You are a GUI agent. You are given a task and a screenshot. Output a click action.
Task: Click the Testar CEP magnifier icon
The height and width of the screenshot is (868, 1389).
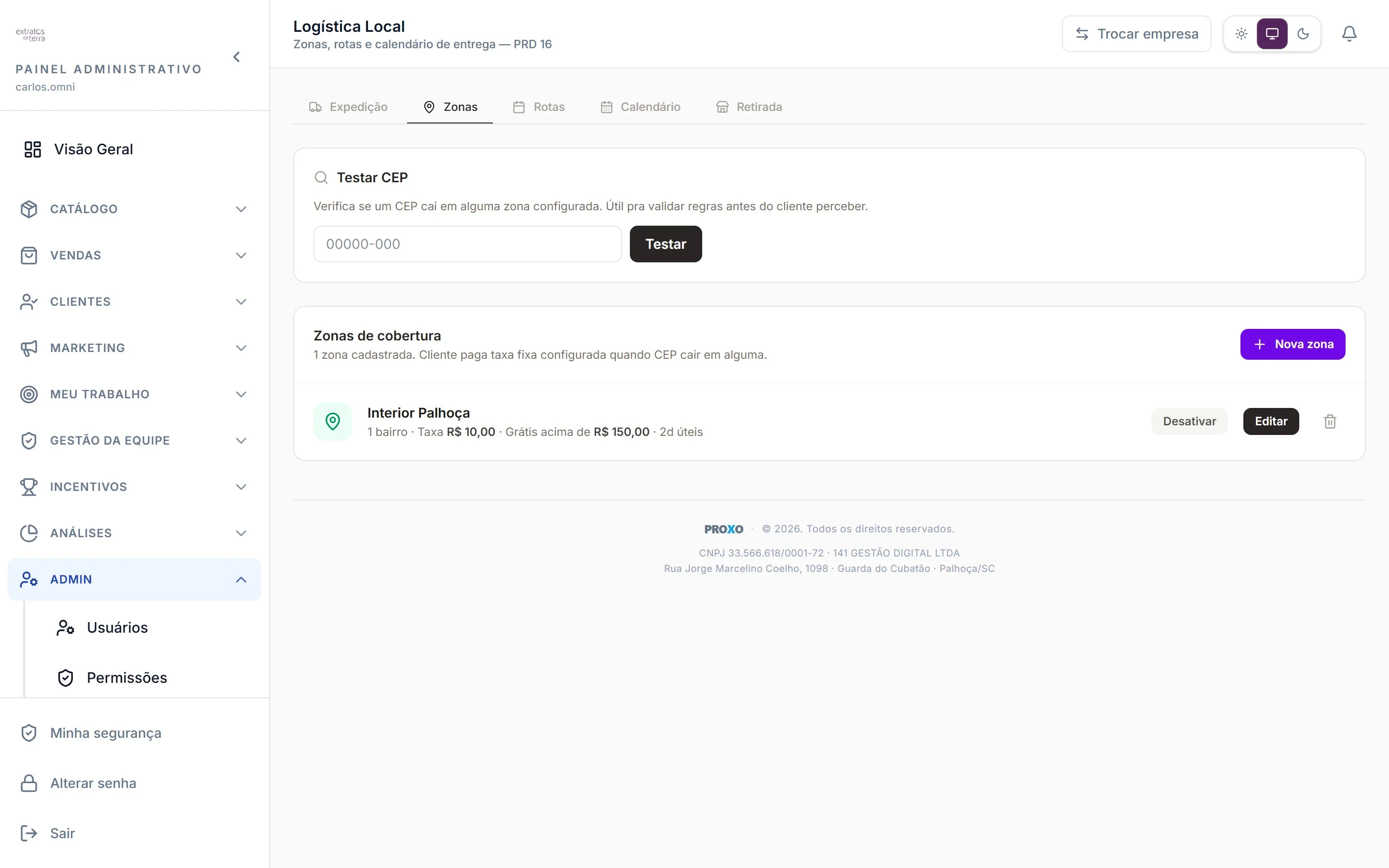click(x=321, y=178)
